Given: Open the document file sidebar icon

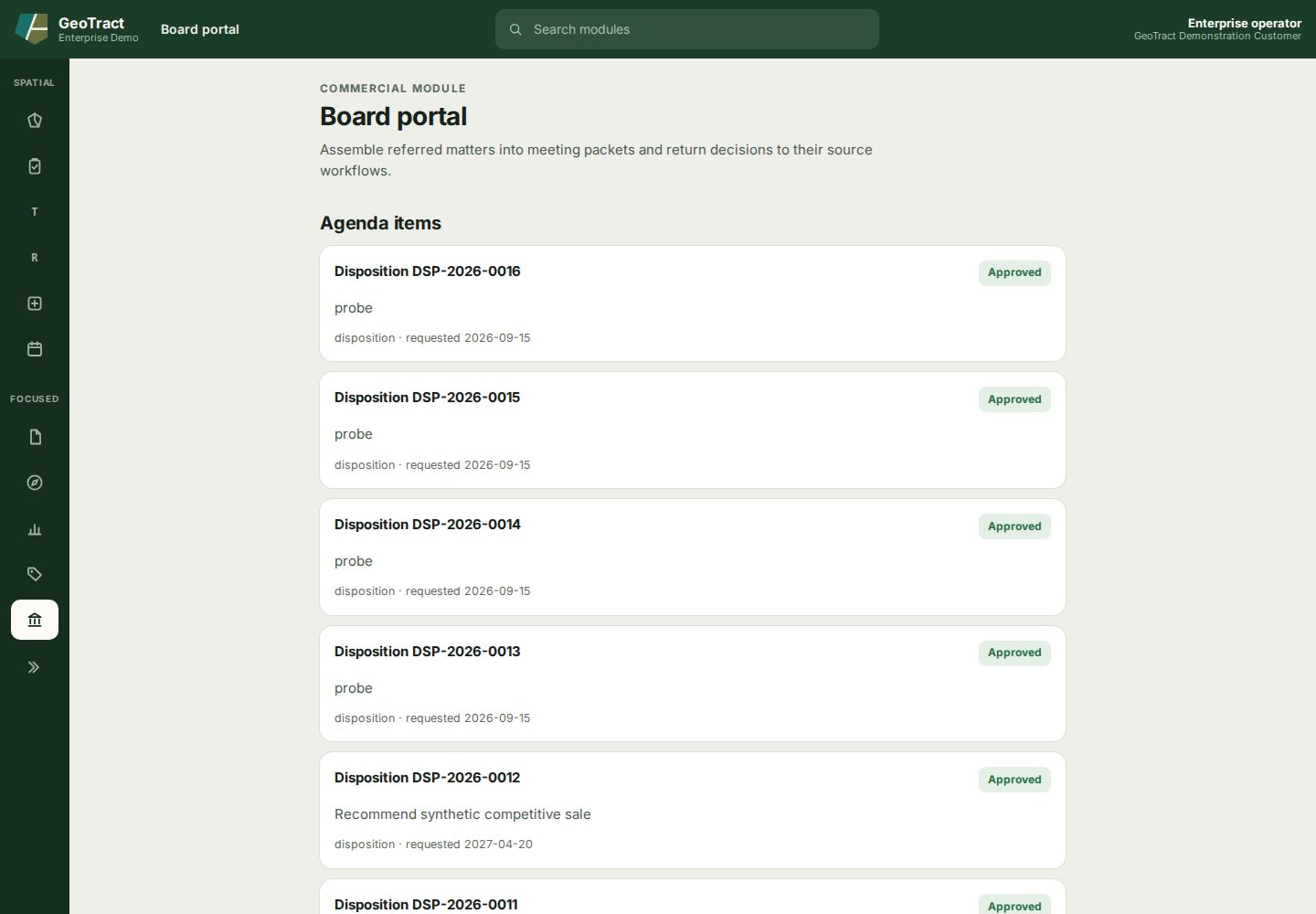Looking at the screenshot, I should click(35, 437).
